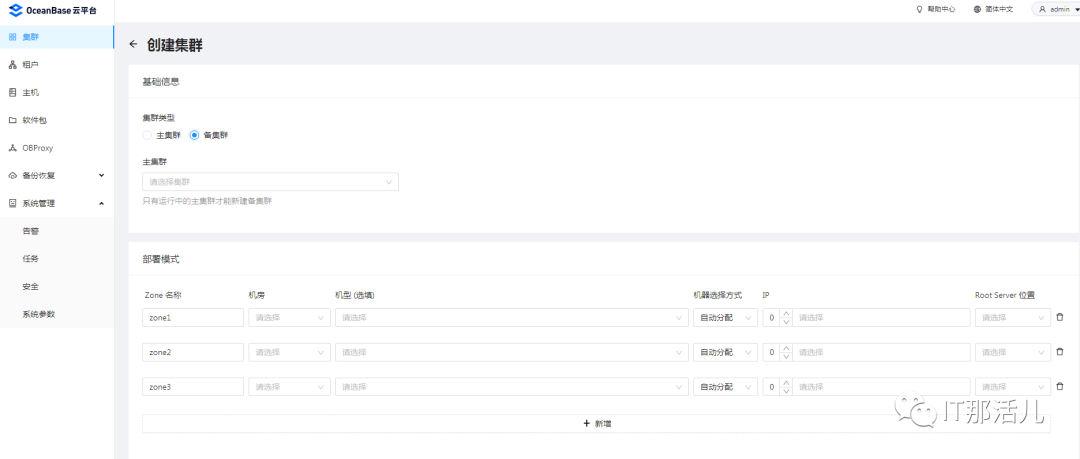Select the 主集群 radio button
The image size is (1080, 459).
coord(147,135)
